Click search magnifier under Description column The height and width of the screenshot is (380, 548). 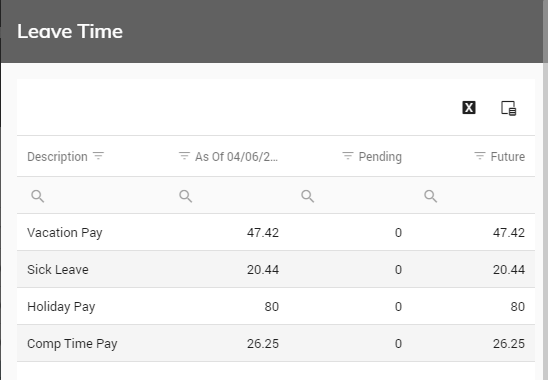[37, 196]
